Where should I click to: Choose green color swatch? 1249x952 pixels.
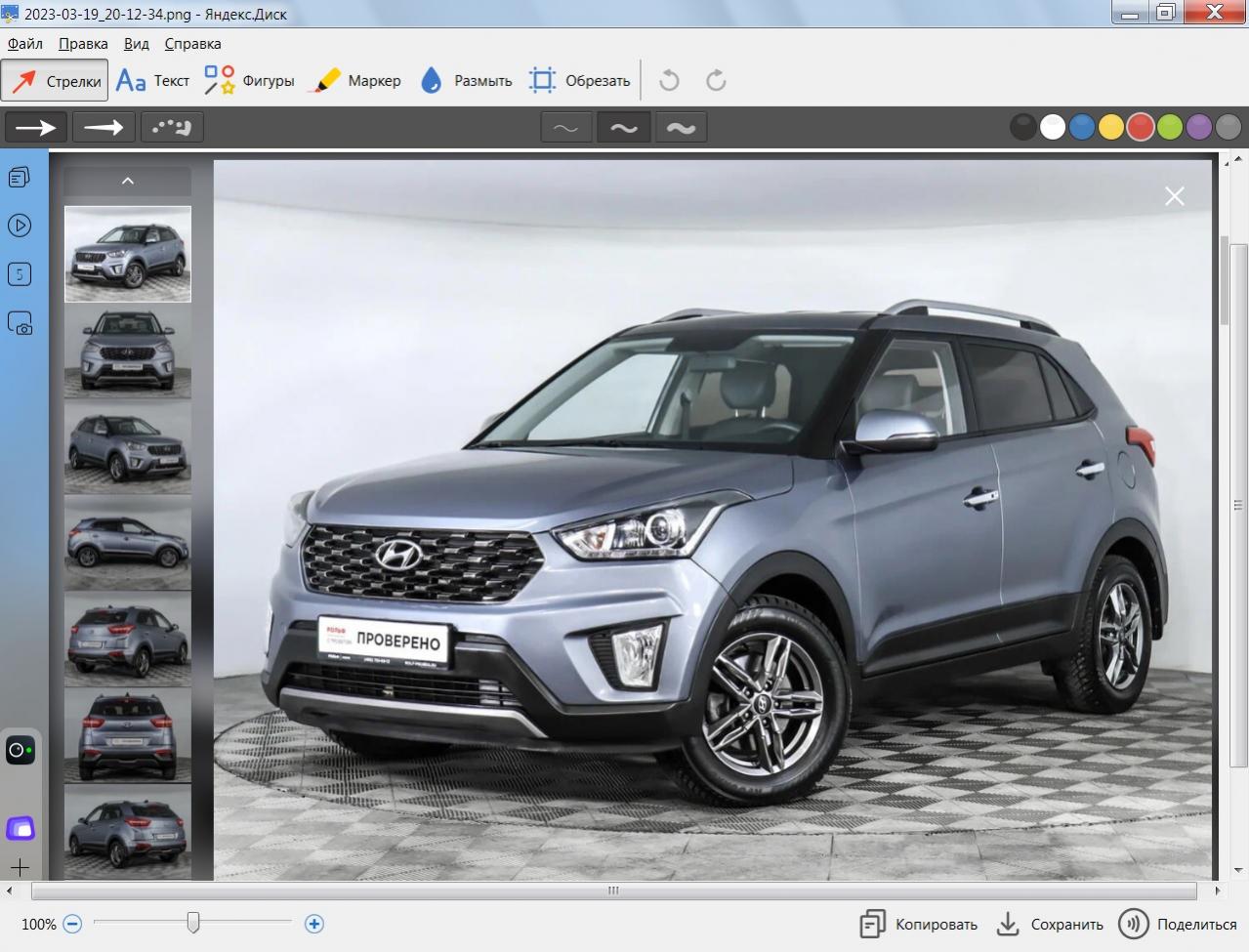[1170, 127]
